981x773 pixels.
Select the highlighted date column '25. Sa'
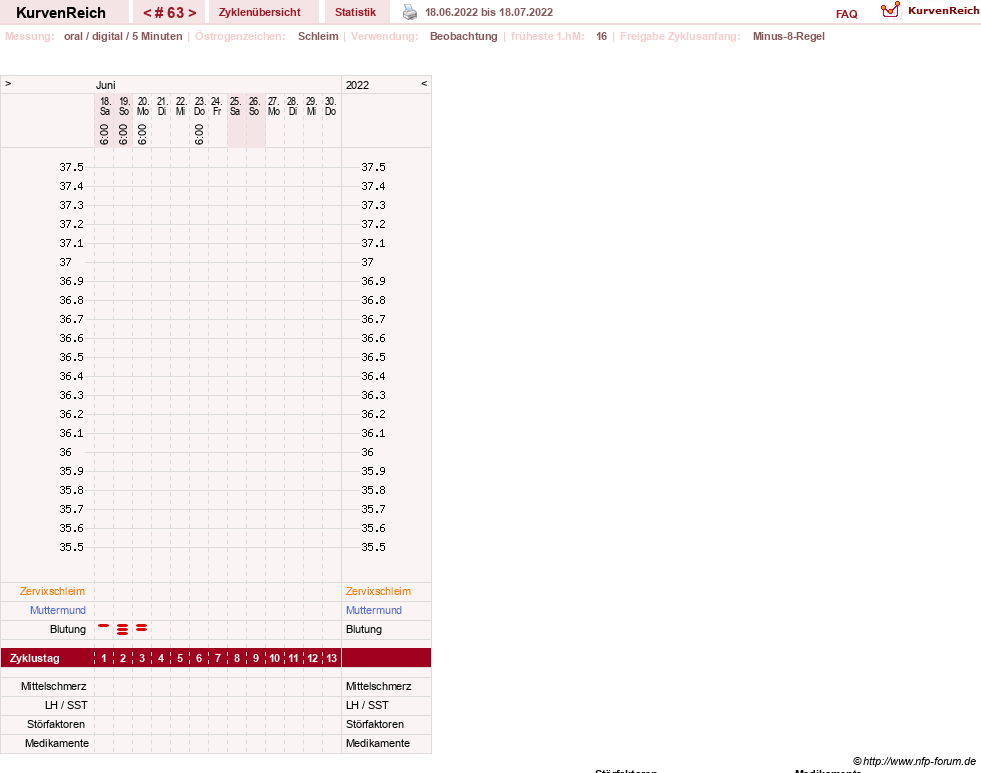coord(235,106)
